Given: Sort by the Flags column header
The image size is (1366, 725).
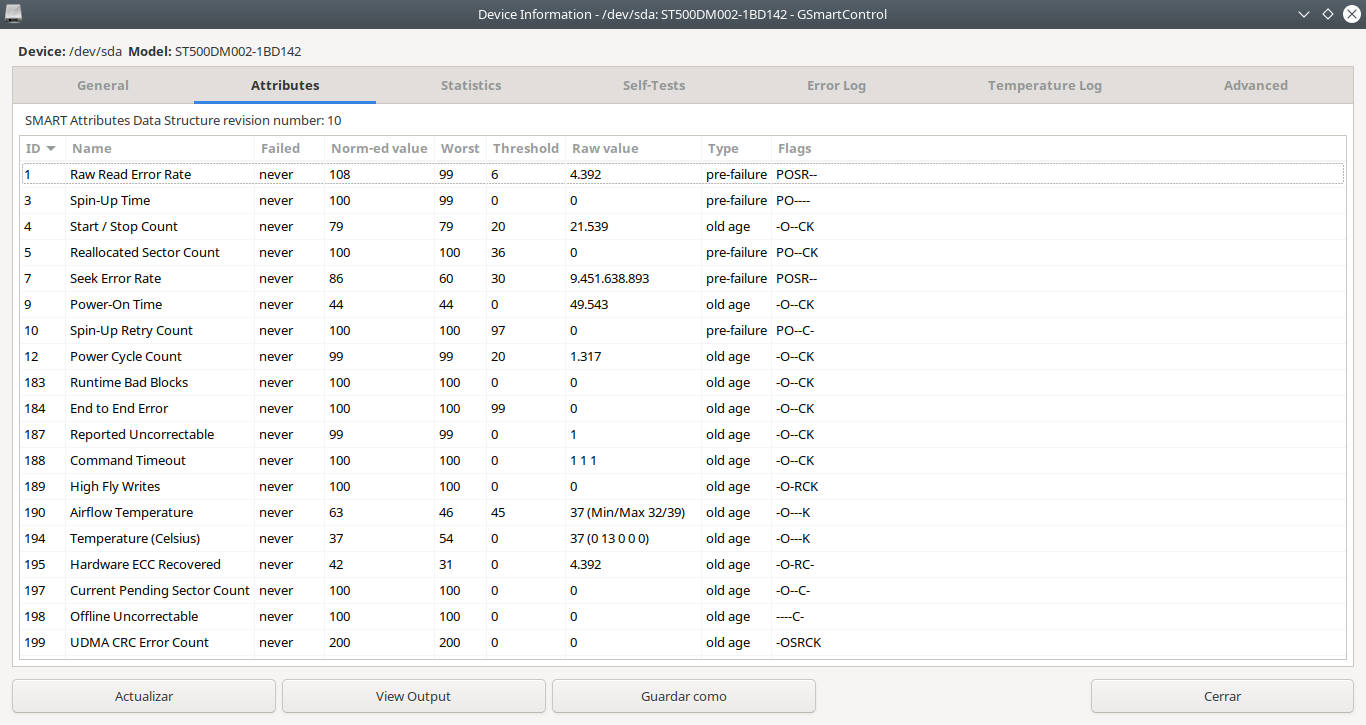Looking at the screenshot, I should 1058,148.
